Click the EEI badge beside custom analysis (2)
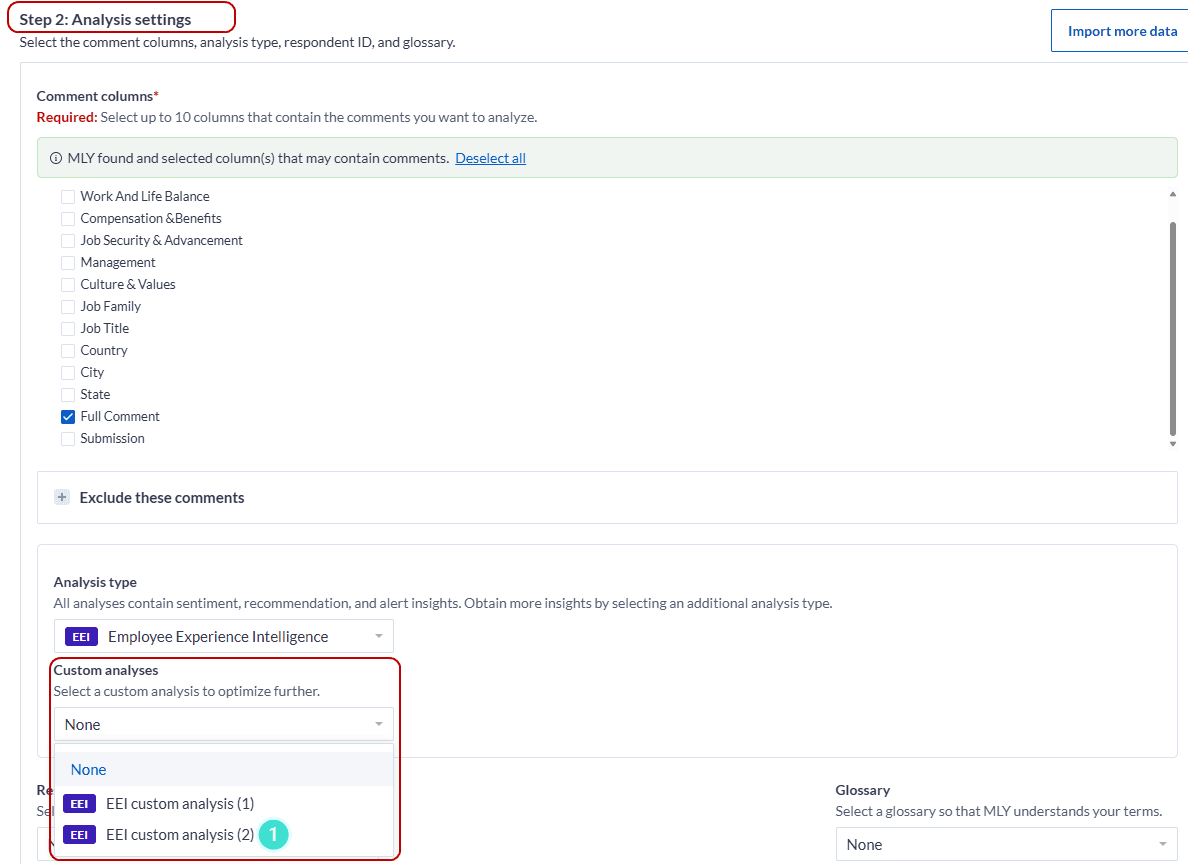Screen dimensions: 1188x864 [x=80, y=834]
